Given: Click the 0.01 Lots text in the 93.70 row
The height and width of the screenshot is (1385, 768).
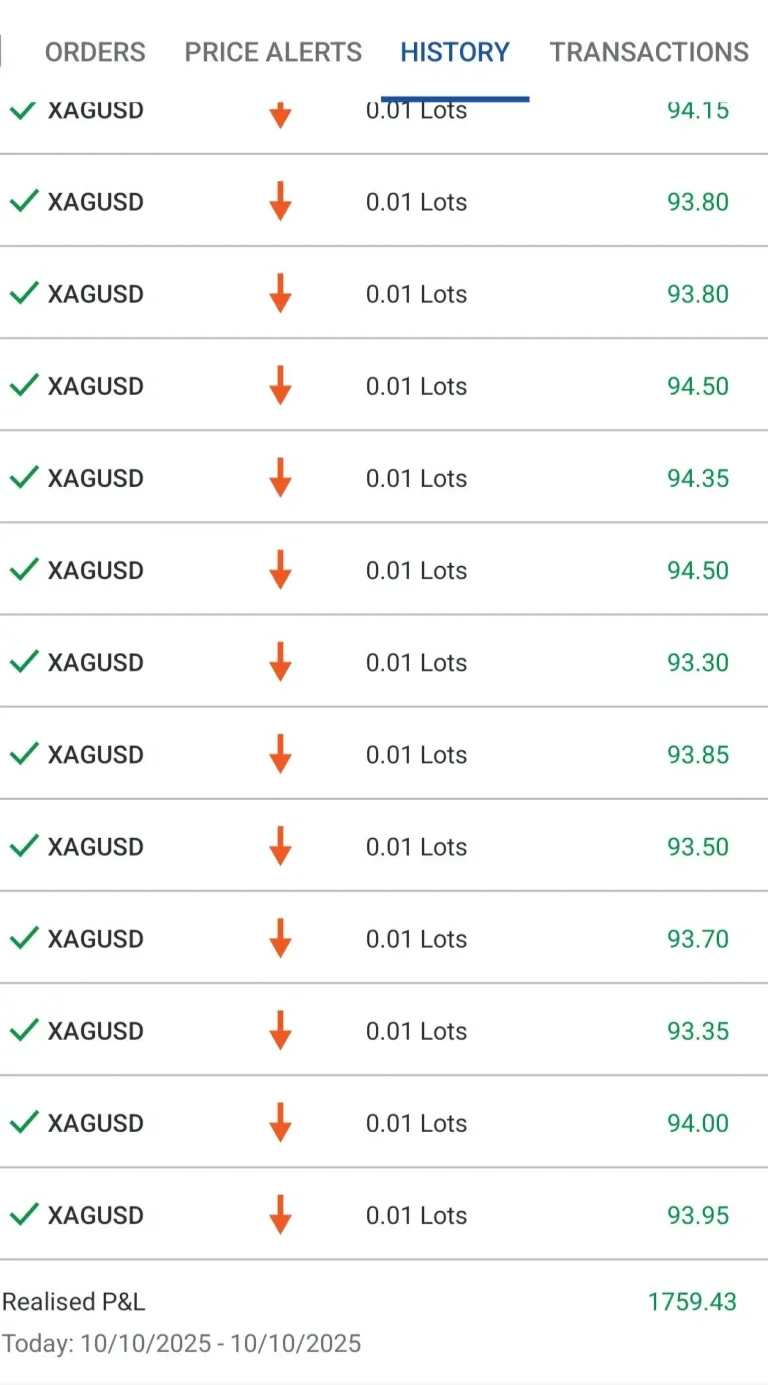Looking at the screenshot, I should click(416, 939).
